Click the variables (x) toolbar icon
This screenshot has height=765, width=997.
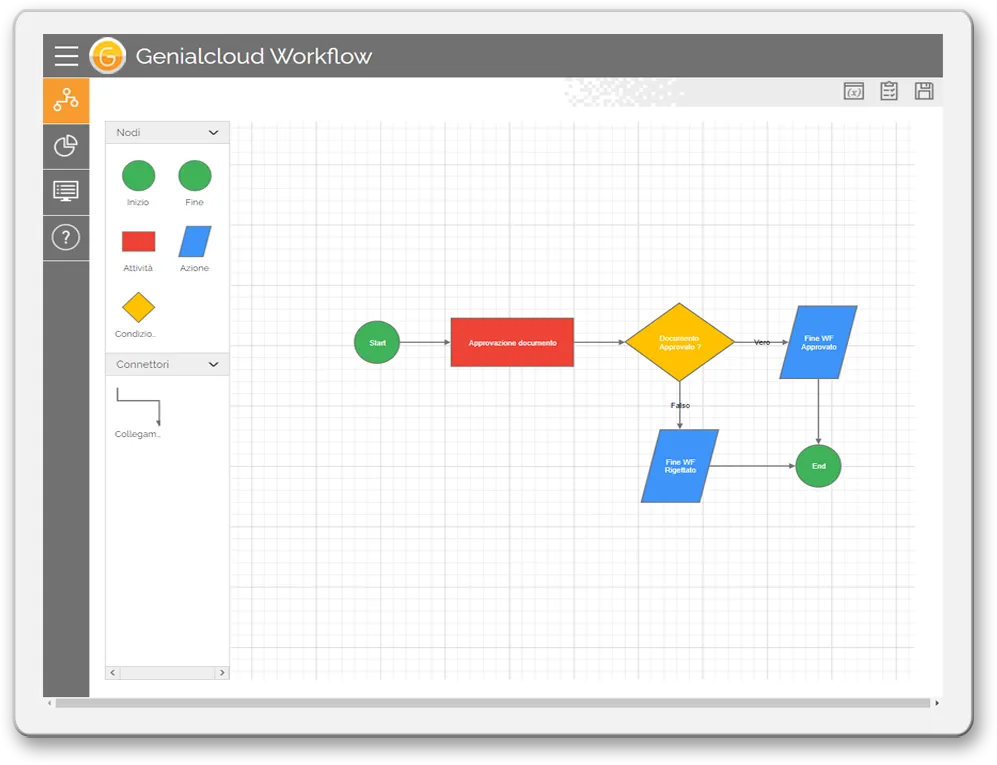(x=854, y=92)
